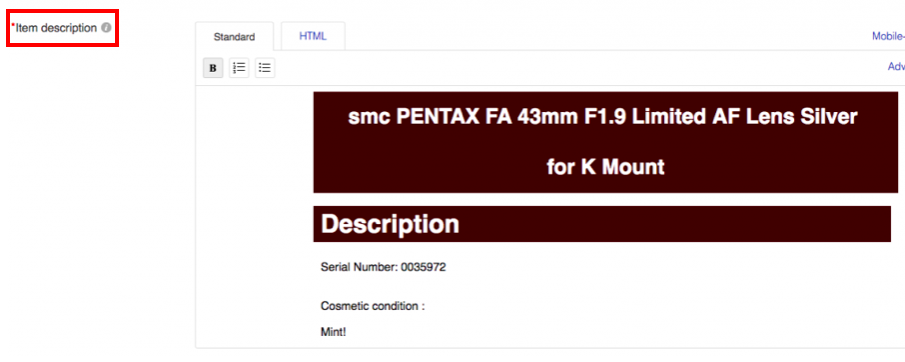The height and width of the screenshot is (362, 905).
Task: Apply bulleted list formatting
Action: point(265,68)
